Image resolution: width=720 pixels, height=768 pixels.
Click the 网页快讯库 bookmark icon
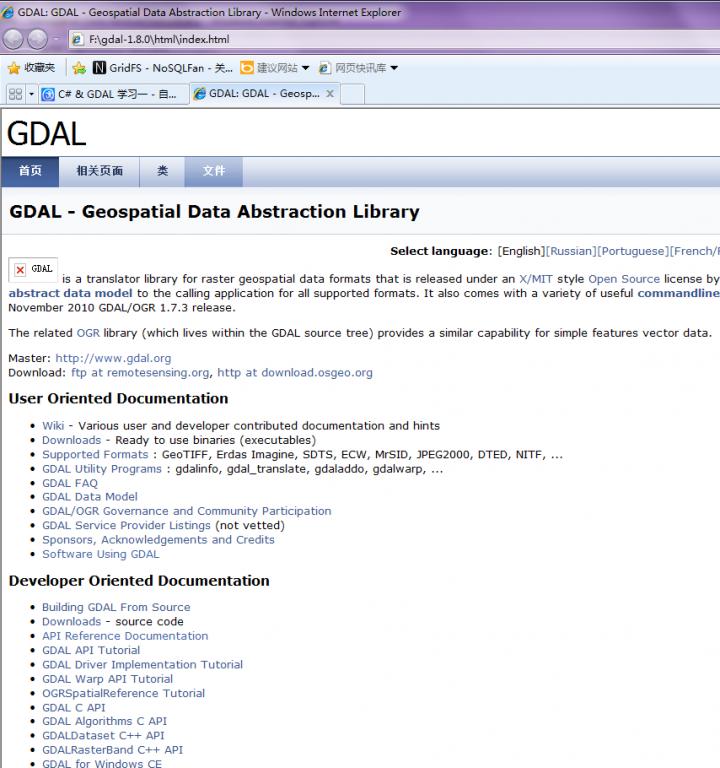pos(325,68)
